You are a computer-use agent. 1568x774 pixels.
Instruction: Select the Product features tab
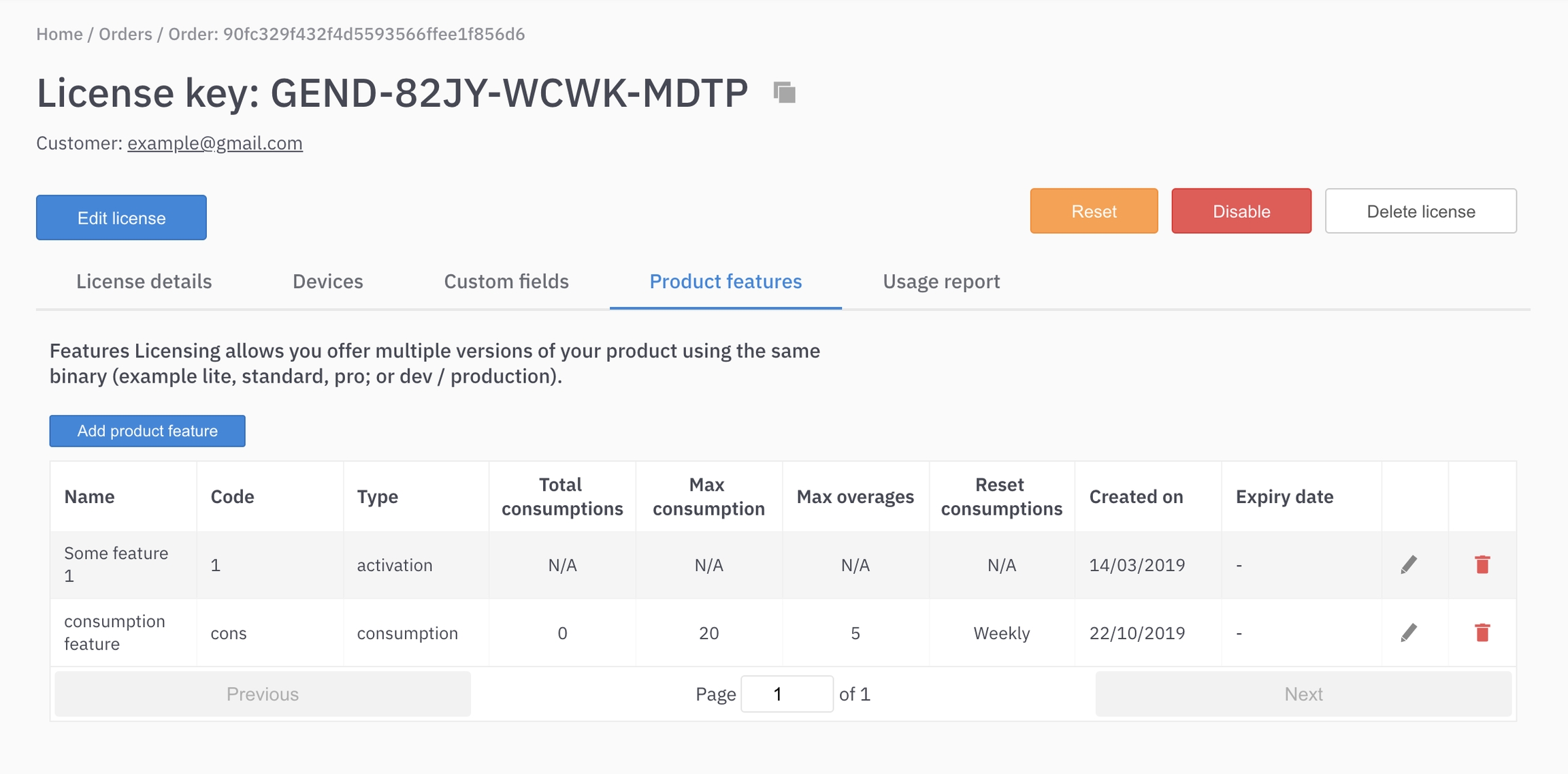click(x=725, y=281)
